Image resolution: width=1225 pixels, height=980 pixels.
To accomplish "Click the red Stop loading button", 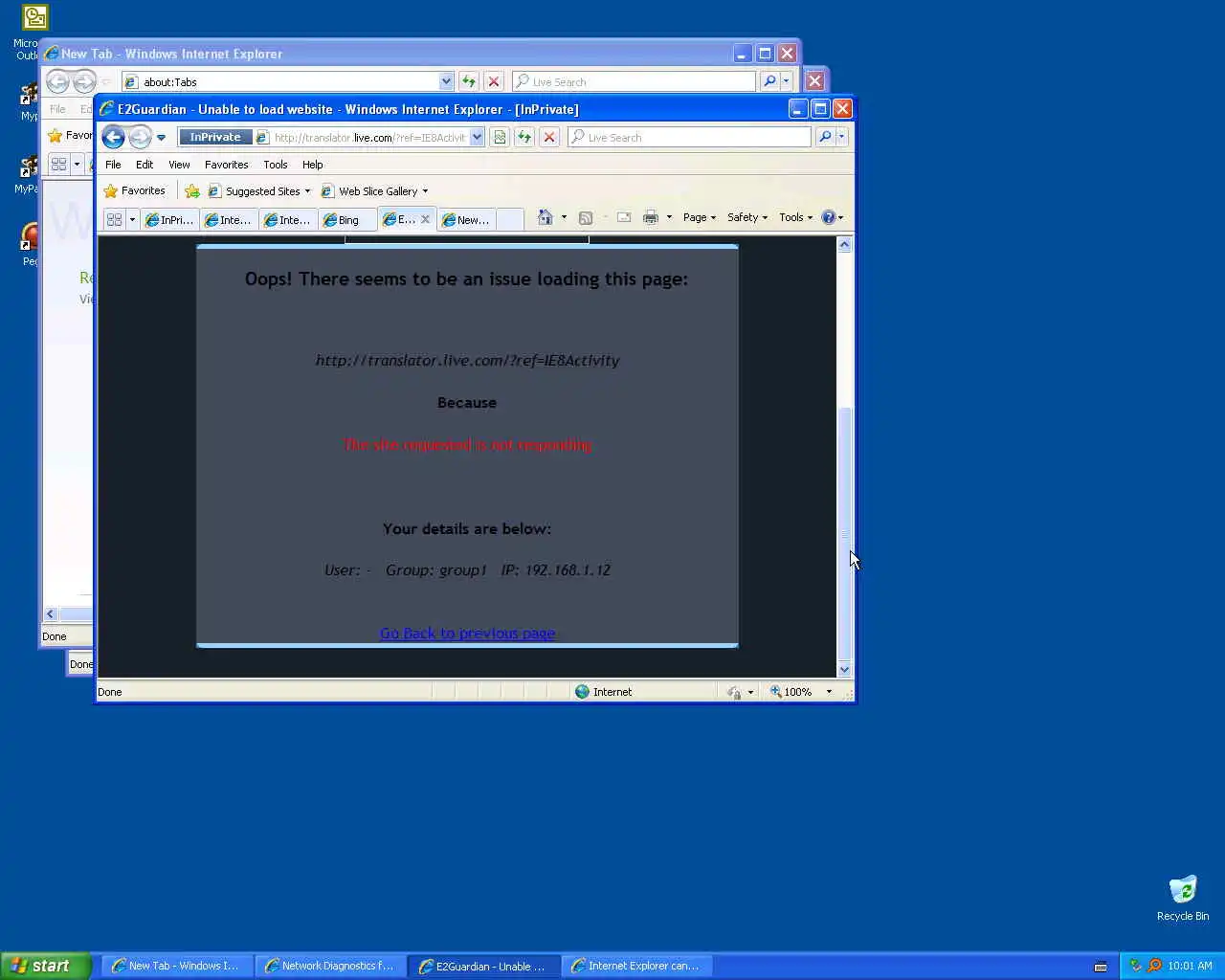I will [x=548, y=137].
